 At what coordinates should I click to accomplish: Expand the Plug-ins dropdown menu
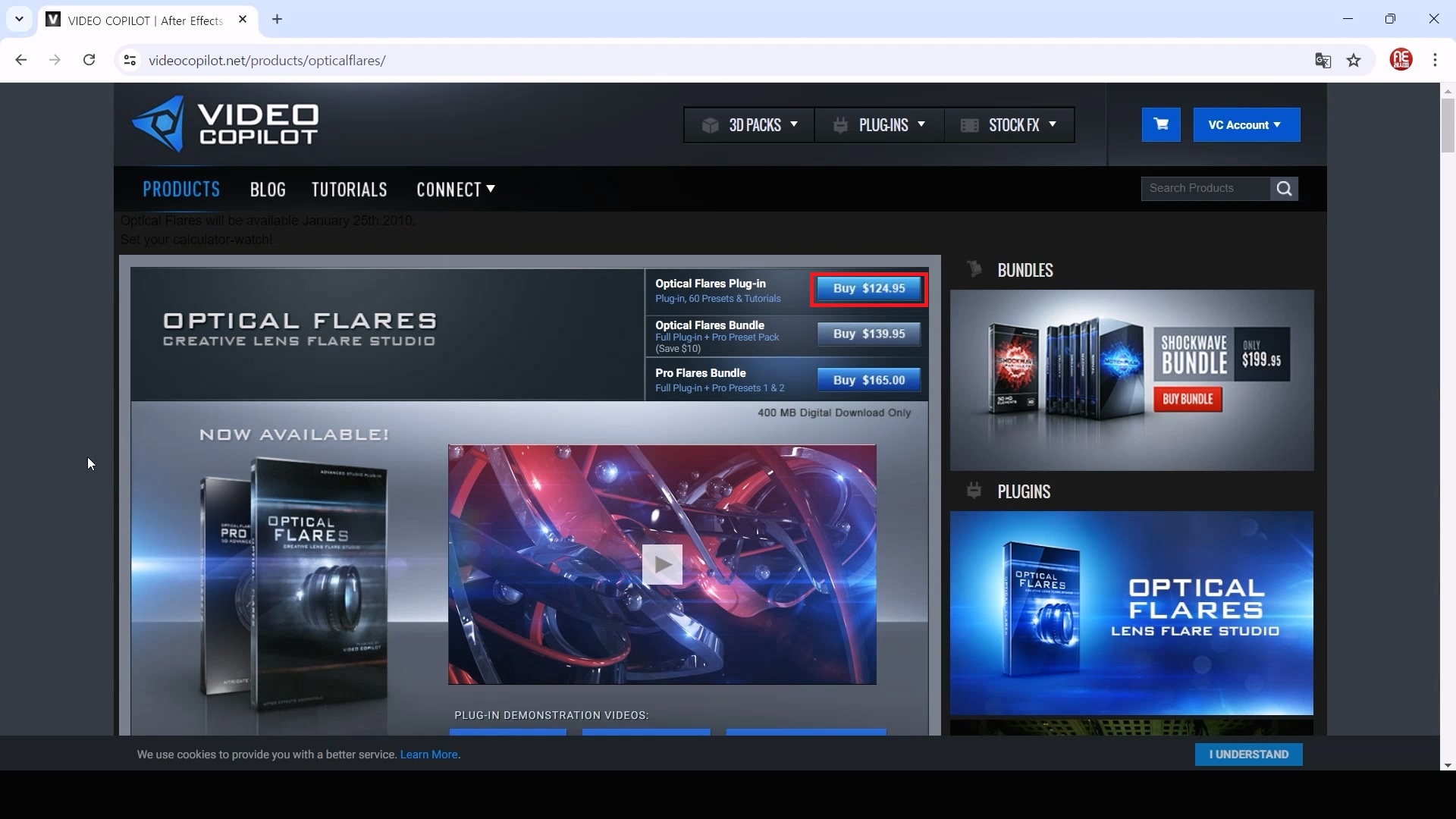[x=880, y=125]
